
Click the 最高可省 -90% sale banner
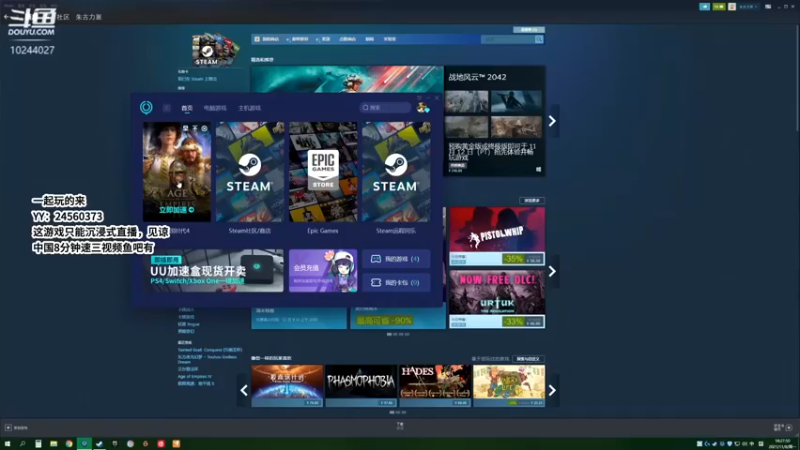click(x=397, y=320)
